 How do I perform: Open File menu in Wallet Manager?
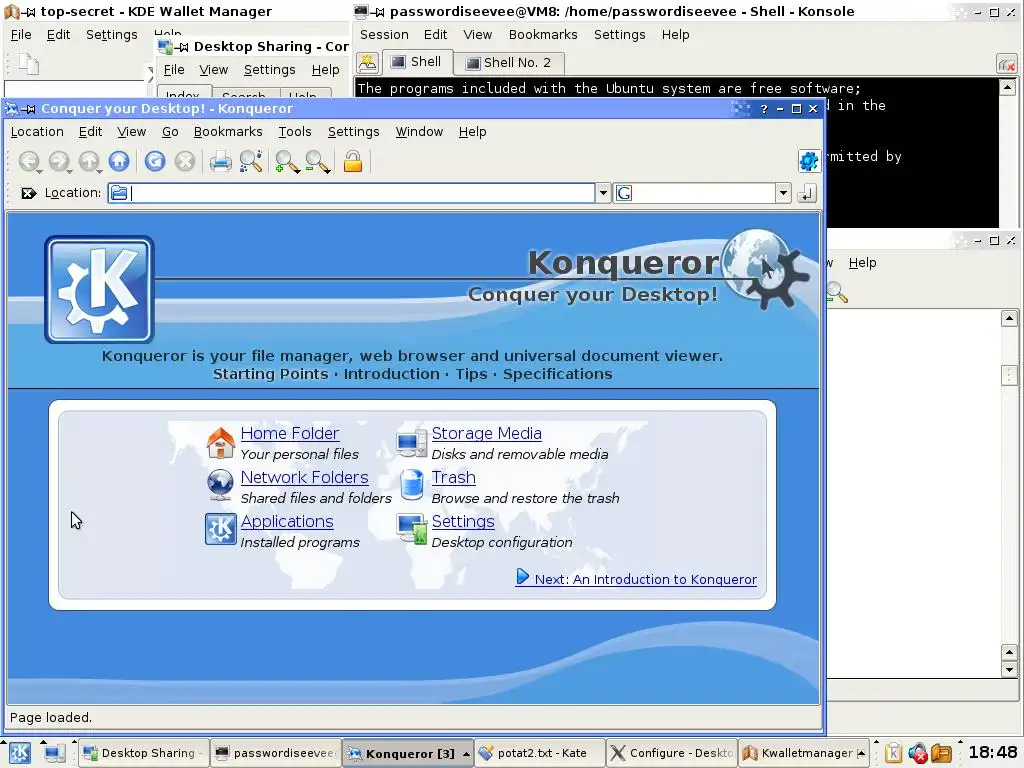[x=21, y=35]
